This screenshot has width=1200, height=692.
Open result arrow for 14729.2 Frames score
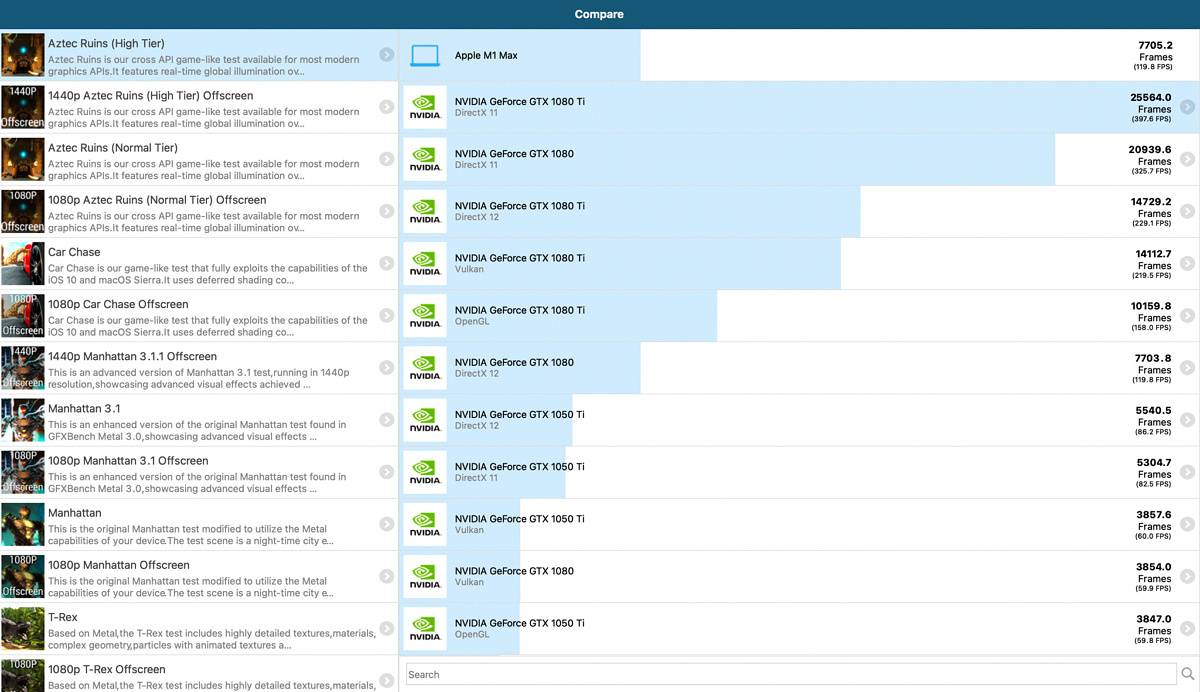(1187, 211)
